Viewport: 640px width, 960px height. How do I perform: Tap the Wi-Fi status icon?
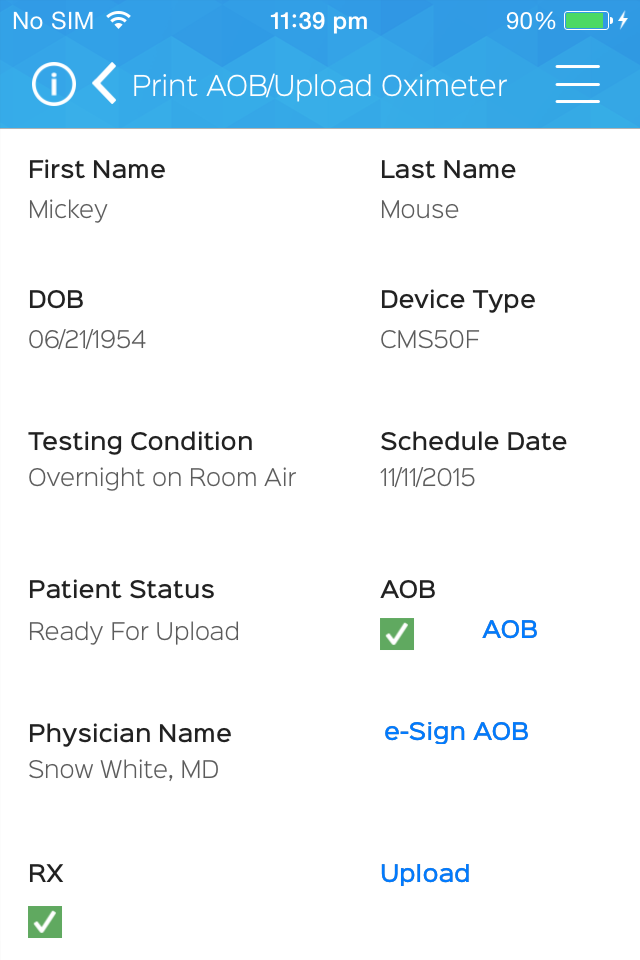(x=119, y=20)
